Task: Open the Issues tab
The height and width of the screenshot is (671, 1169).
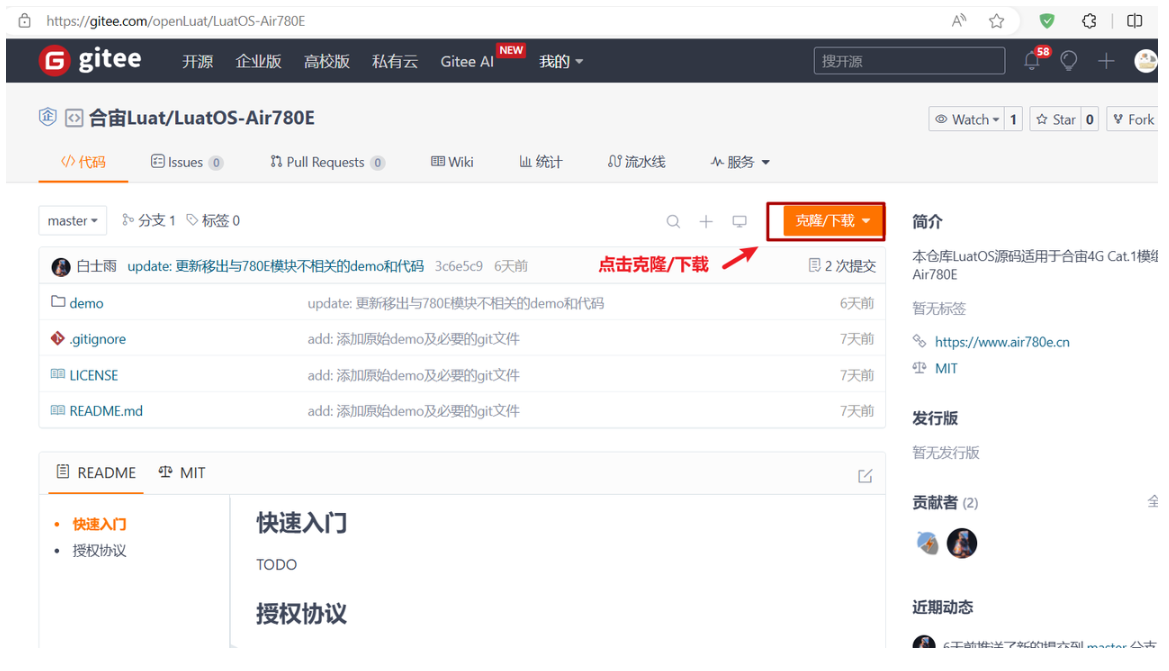Action: (186, 162)
